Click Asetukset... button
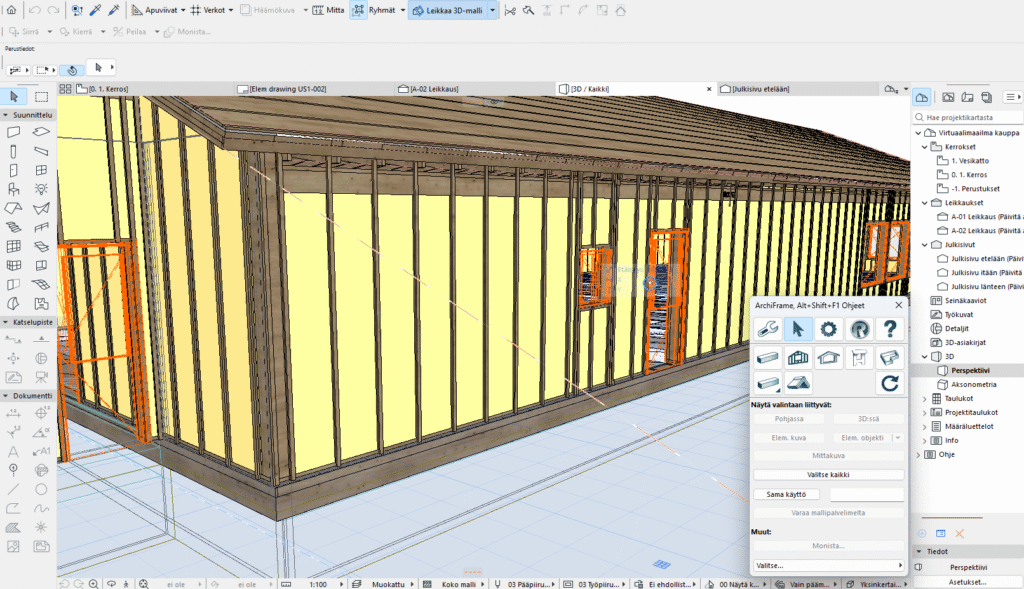 click(968, 582)
